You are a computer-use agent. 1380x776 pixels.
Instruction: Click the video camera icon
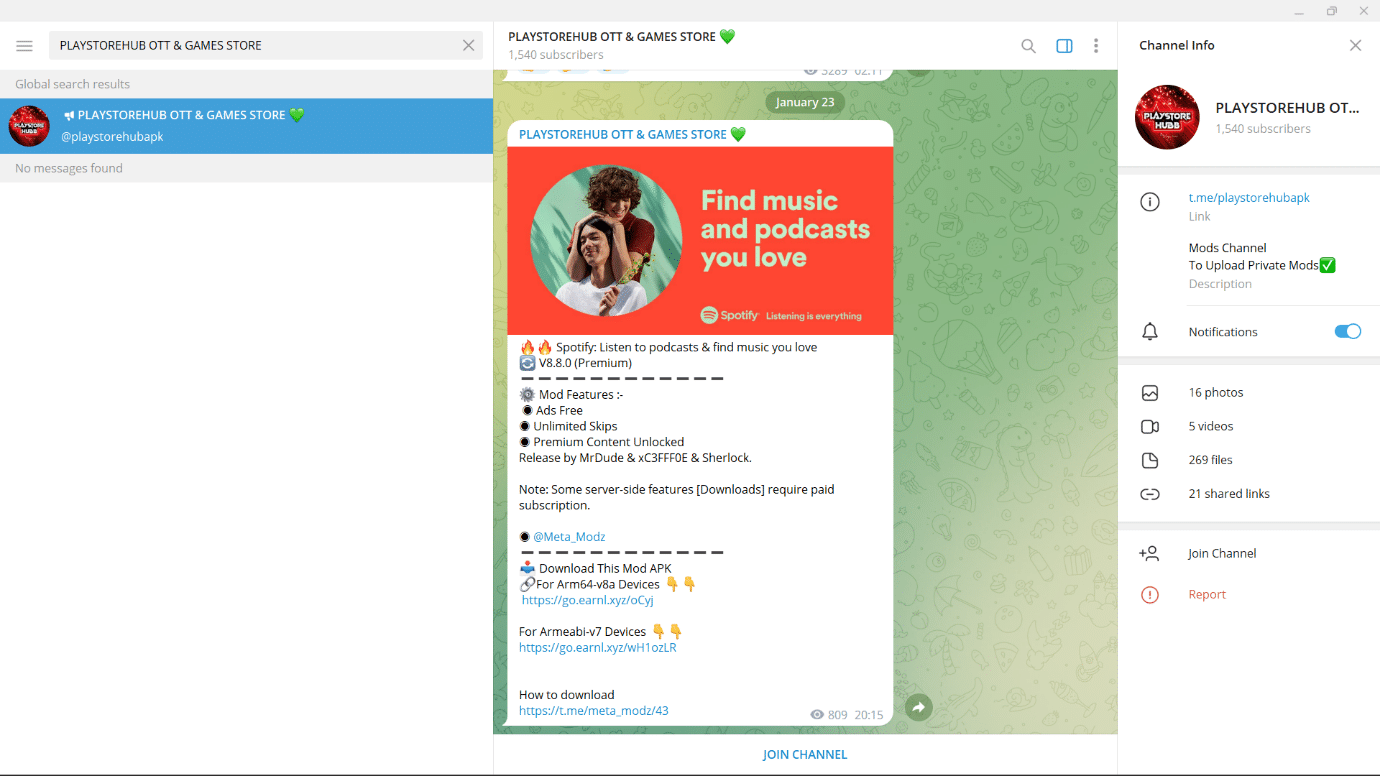click(x=1150, y=427)
